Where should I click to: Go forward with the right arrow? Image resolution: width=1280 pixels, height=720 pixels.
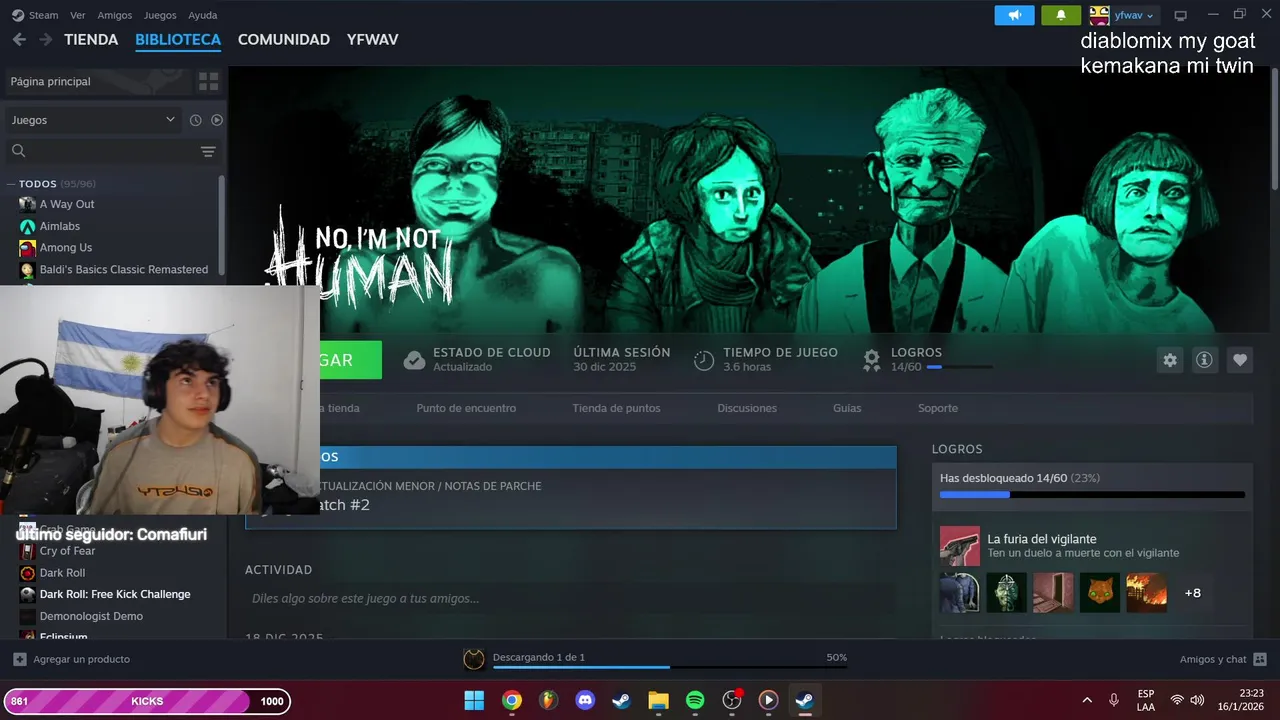pos(45,40)
